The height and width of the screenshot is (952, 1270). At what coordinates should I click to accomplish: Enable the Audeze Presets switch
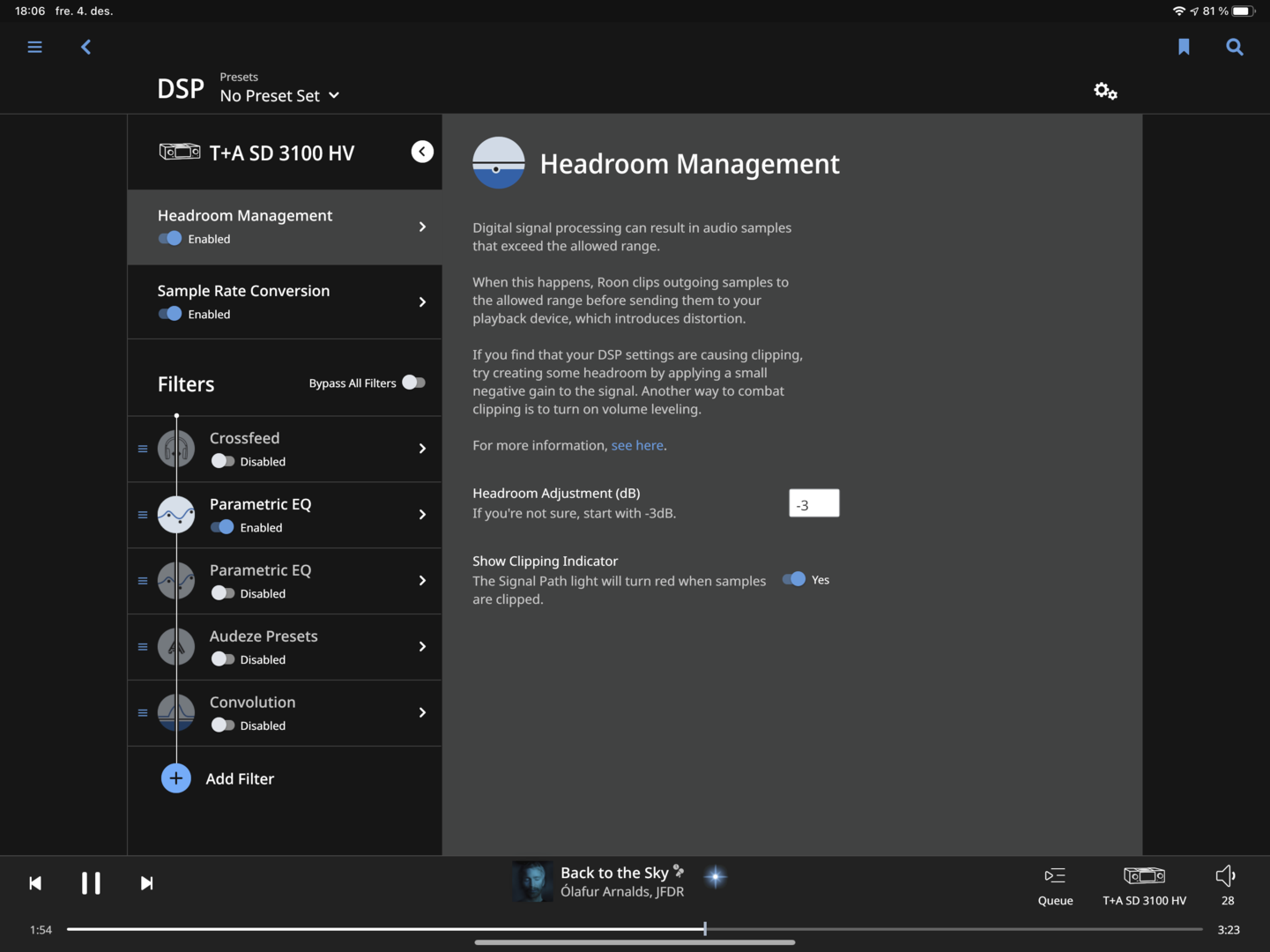pos(223,659)
